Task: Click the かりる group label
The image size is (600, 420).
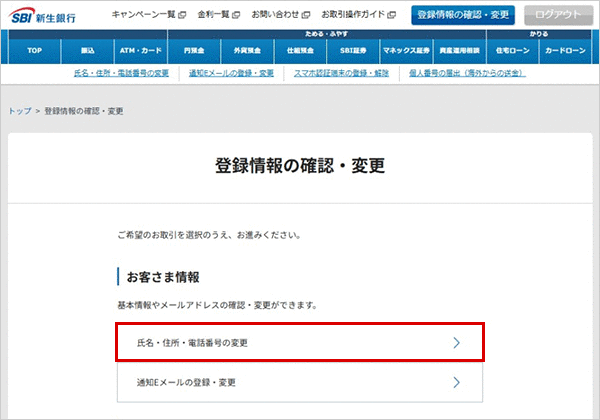Action: click(539, 34)
